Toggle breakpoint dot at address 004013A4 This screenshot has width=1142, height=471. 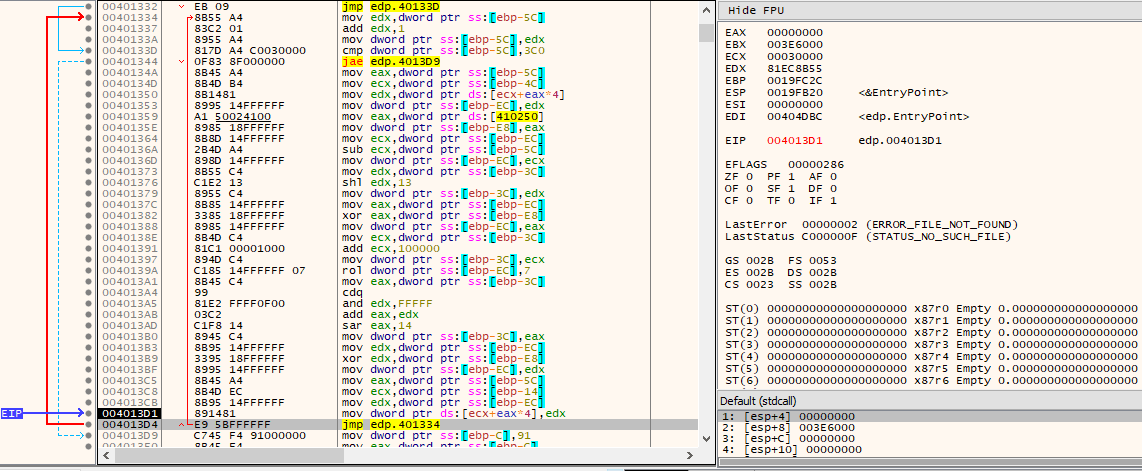(x=88, y=291)
